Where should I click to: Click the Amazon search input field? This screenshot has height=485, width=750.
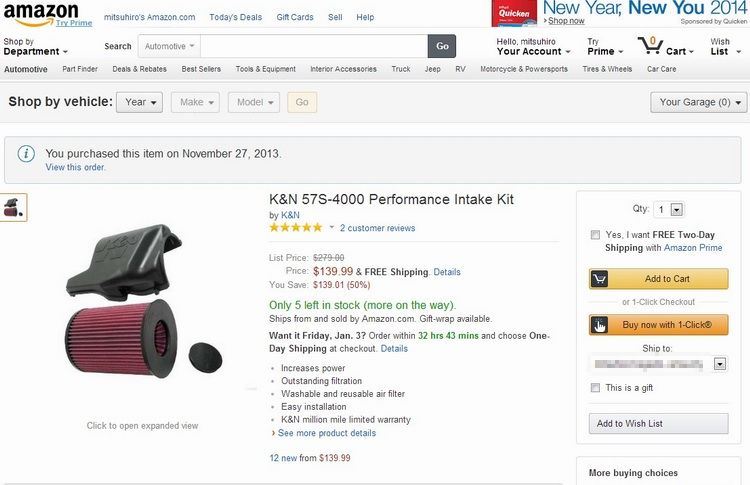tap(314, 46)
